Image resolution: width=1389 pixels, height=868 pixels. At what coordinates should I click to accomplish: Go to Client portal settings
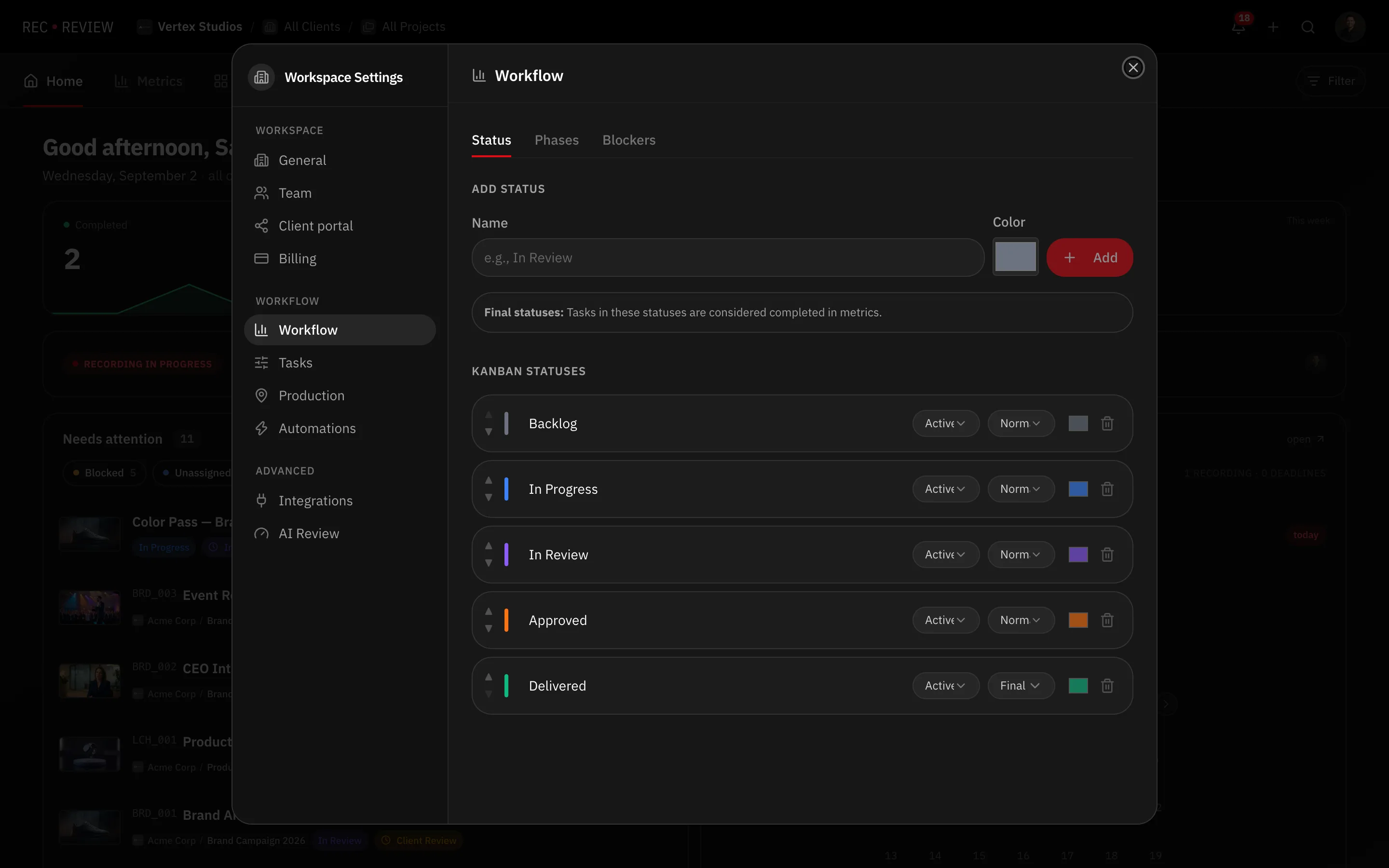pyautogui.click(x=340, y=226)
